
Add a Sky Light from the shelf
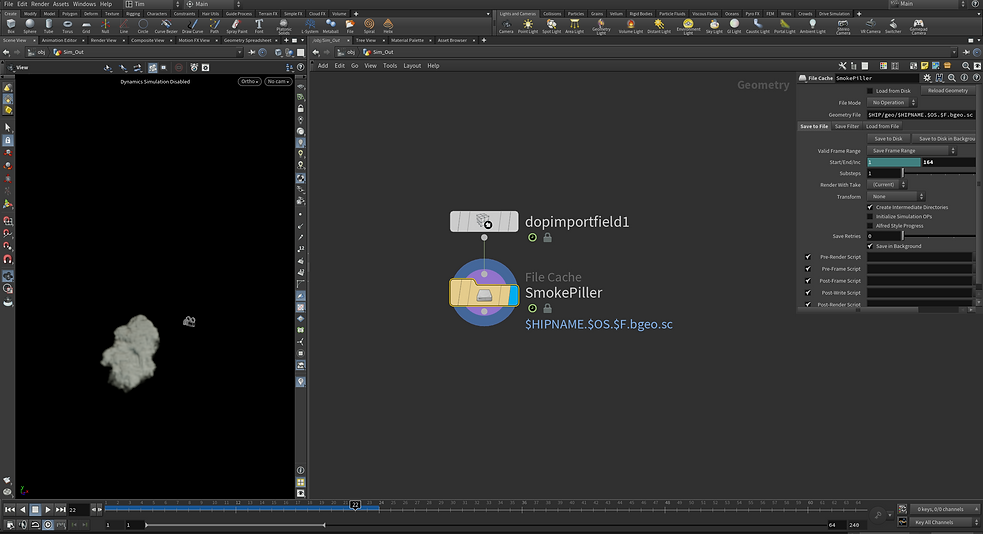pos(714,26)
